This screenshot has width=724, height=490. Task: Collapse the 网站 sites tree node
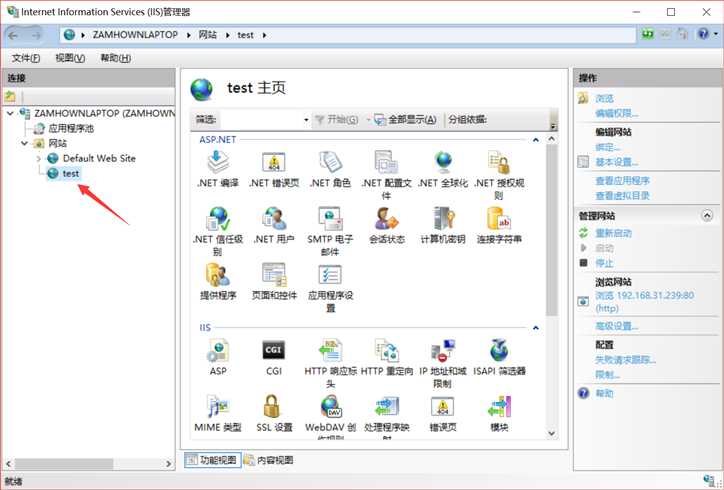tap(24, 143)
